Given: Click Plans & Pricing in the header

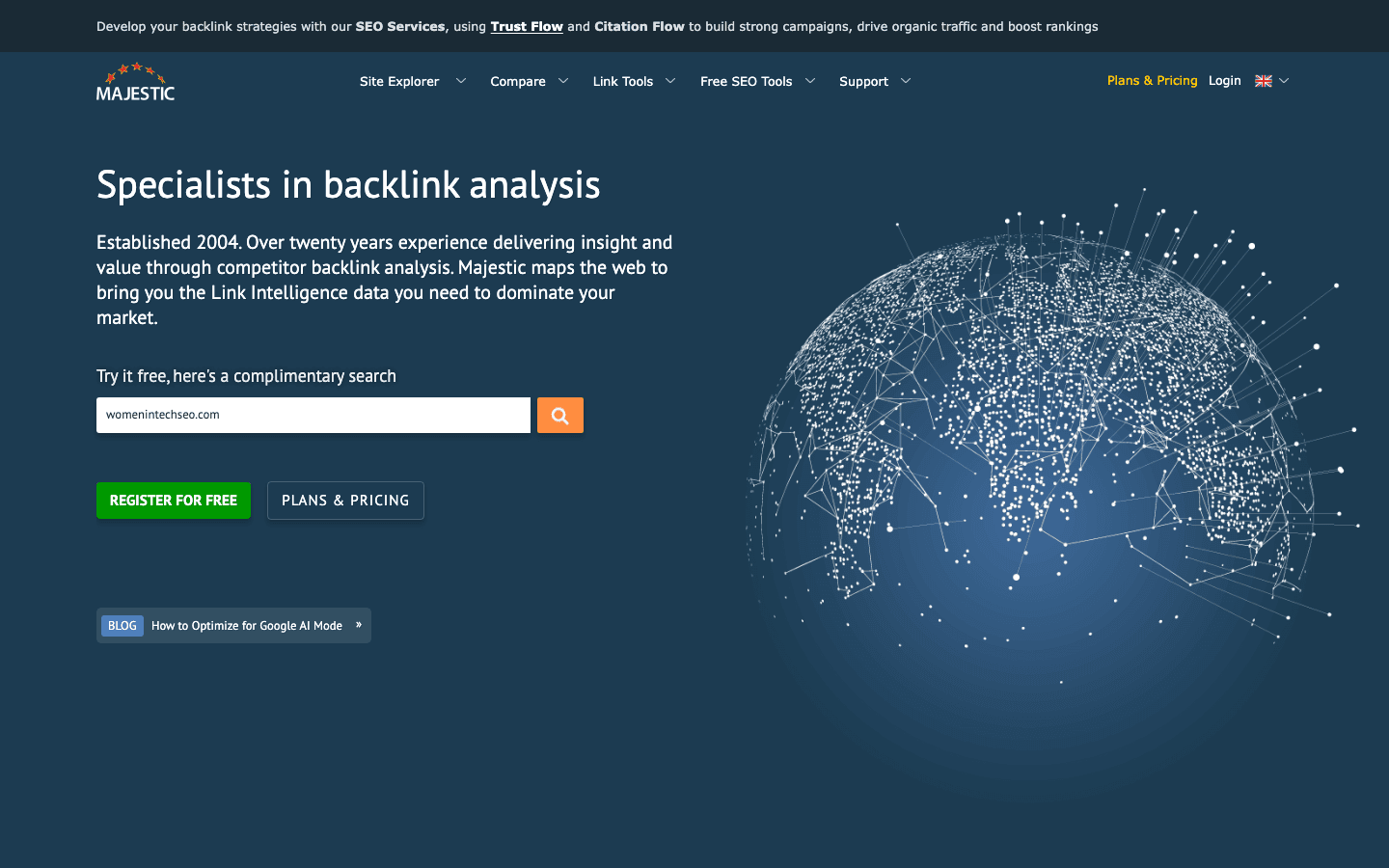Looking at the screenshot, I should pos(1152,81).
